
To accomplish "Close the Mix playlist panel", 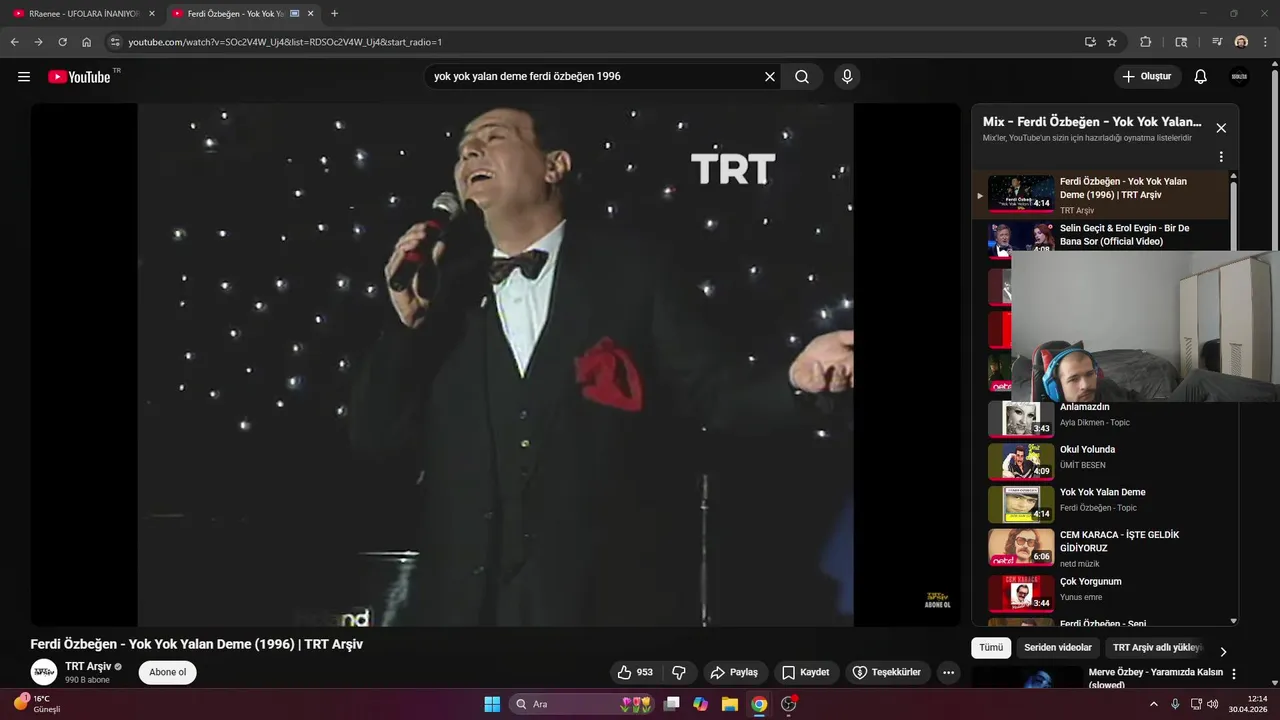I will [1221, 128].
